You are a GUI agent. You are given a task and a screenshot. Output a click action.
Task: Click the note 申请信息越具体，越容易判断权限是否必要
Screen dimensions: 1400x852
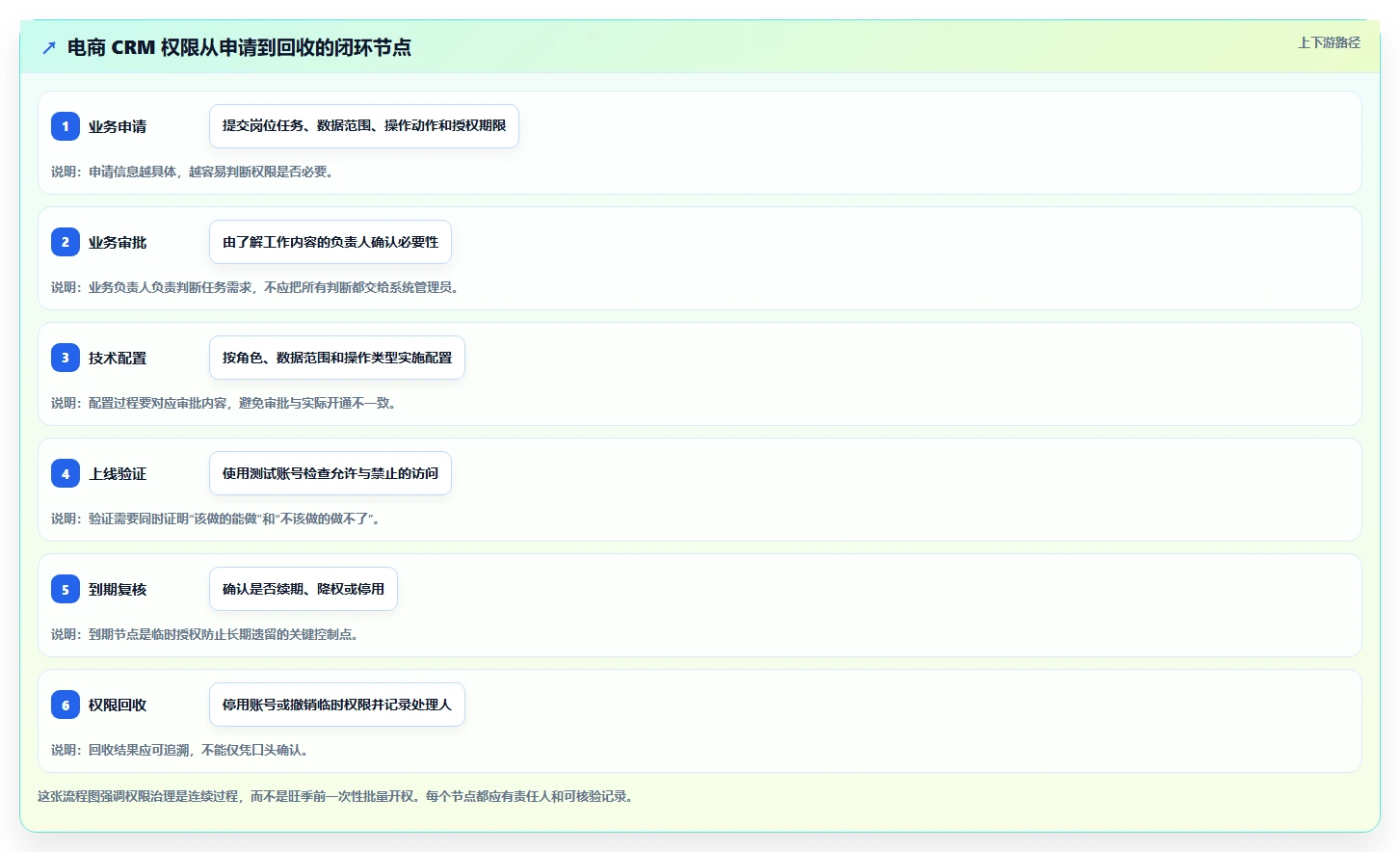click(x=193, y=172)
